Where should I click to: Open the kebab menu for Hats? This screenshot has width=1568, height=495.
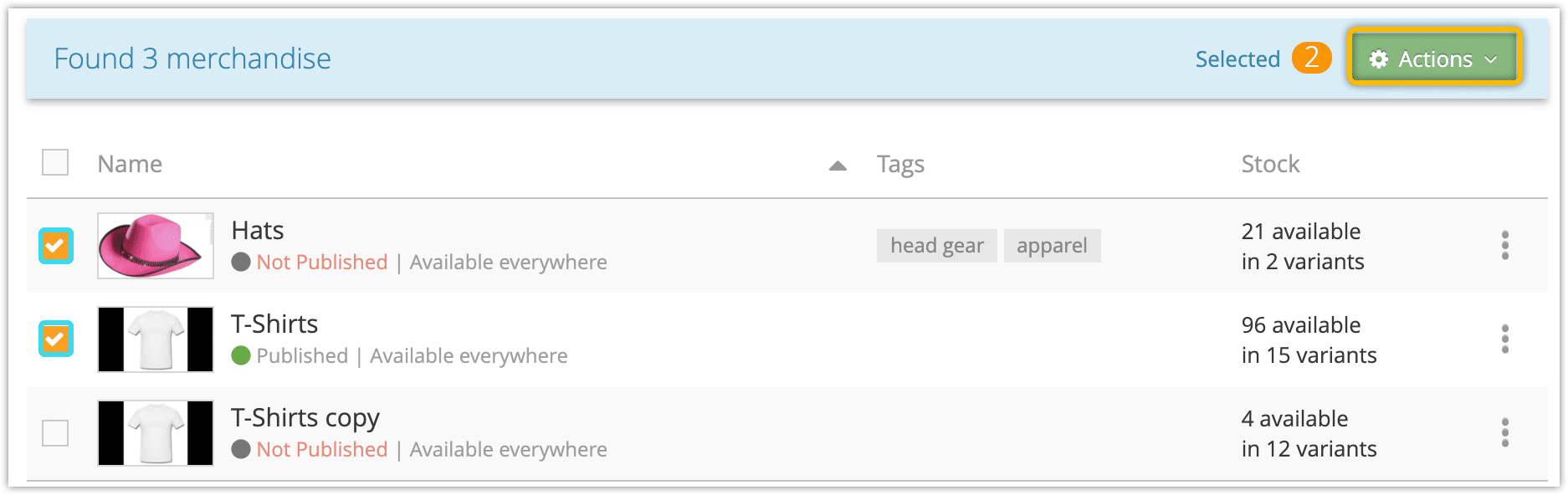(1504, 246)
